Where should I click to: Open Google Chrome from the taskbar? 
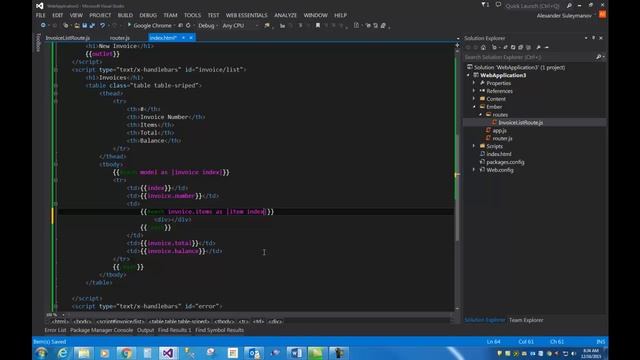[x=126, y=353]
